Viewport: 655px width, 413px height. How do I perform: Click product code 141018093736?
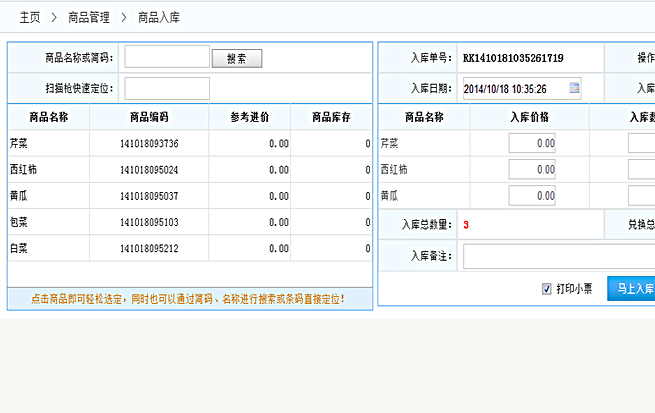coord(149,144)
